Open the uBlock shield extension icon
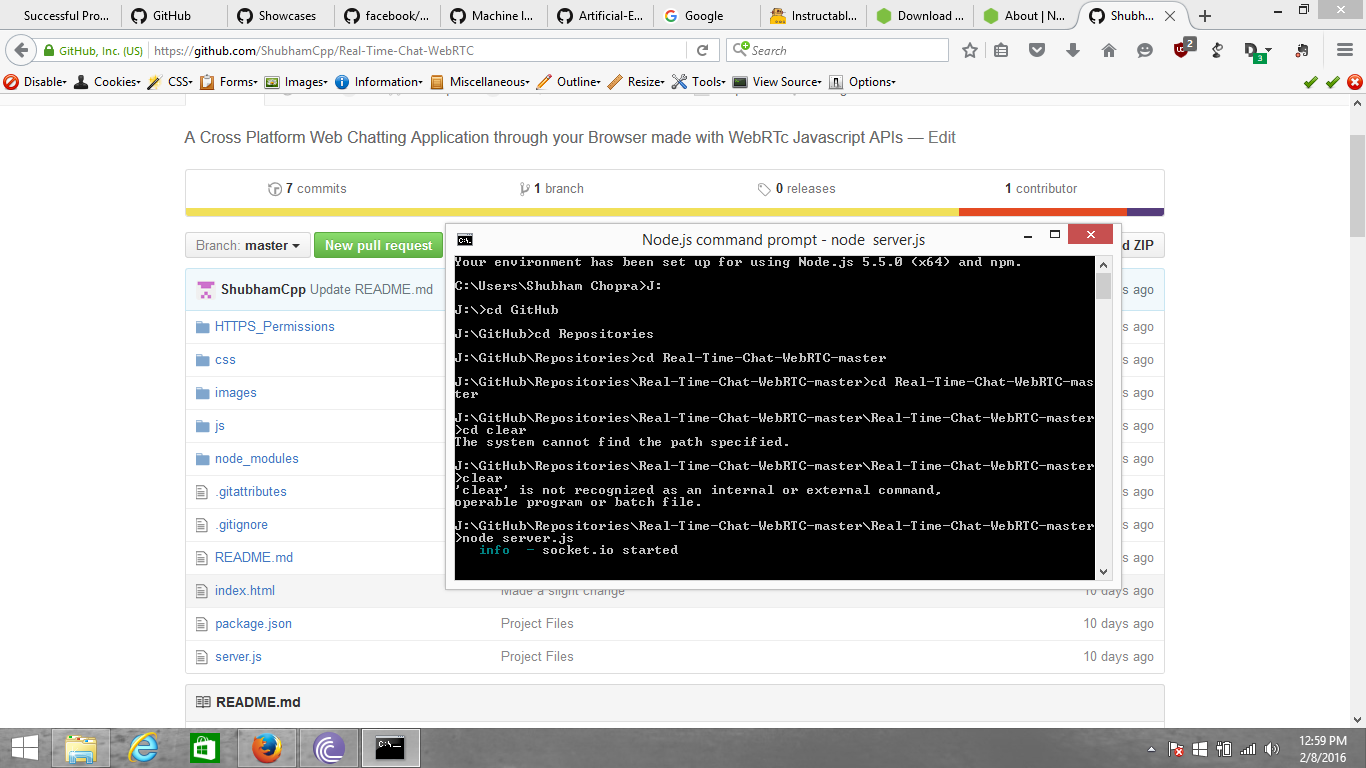The image size is (1366, 768). tap(1182, 49)
